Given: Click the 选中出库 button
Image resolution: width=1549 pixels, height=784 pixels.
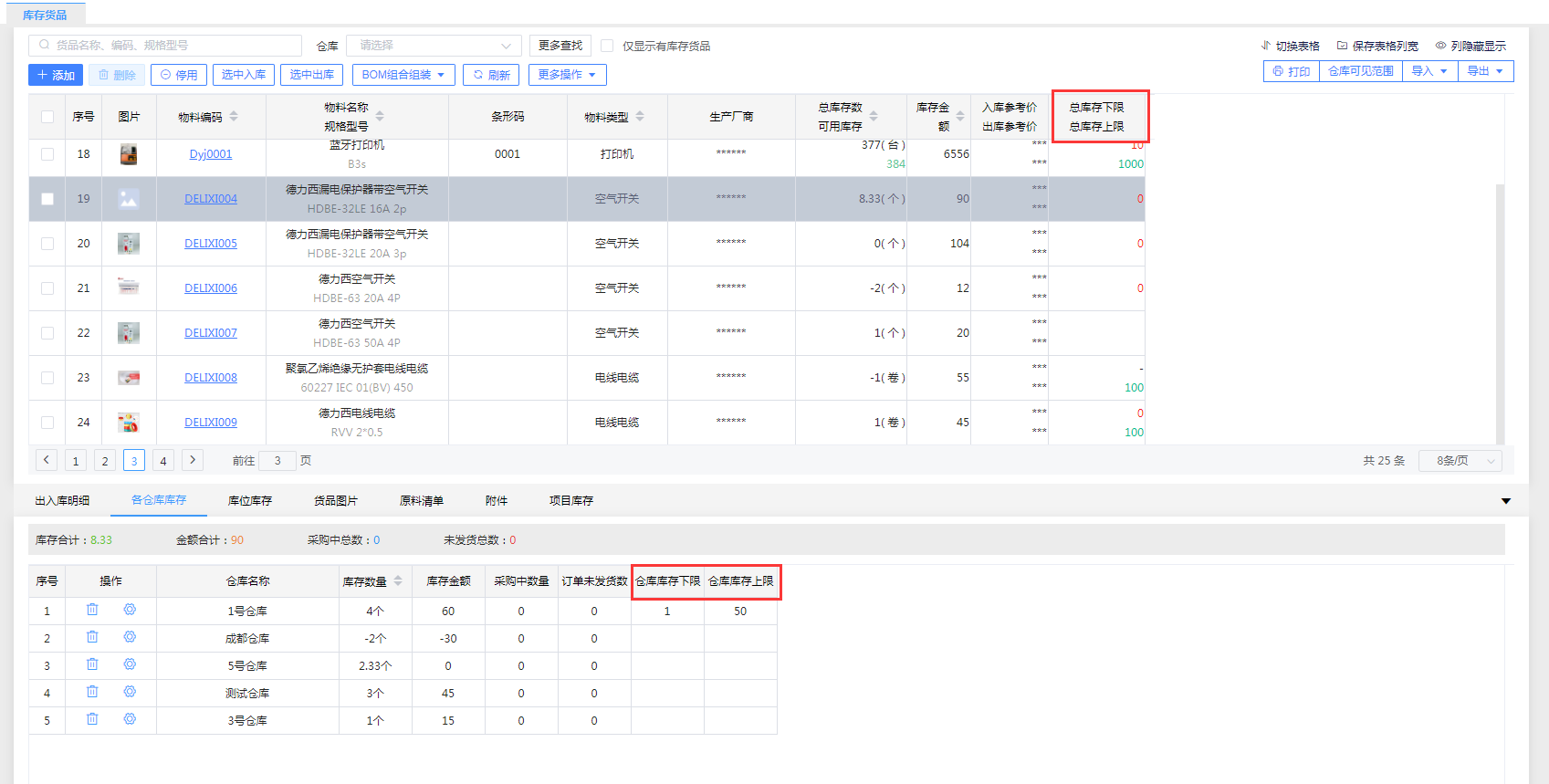Looking at the screenshot, I should 312,75.
